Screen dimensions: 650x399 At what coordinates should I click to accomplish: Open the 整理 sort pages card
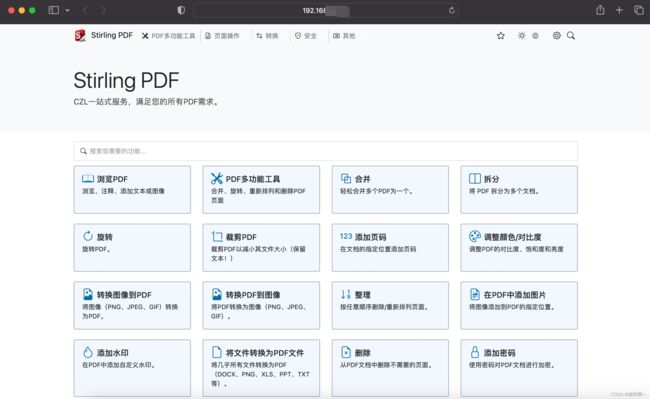click(390, 305)
